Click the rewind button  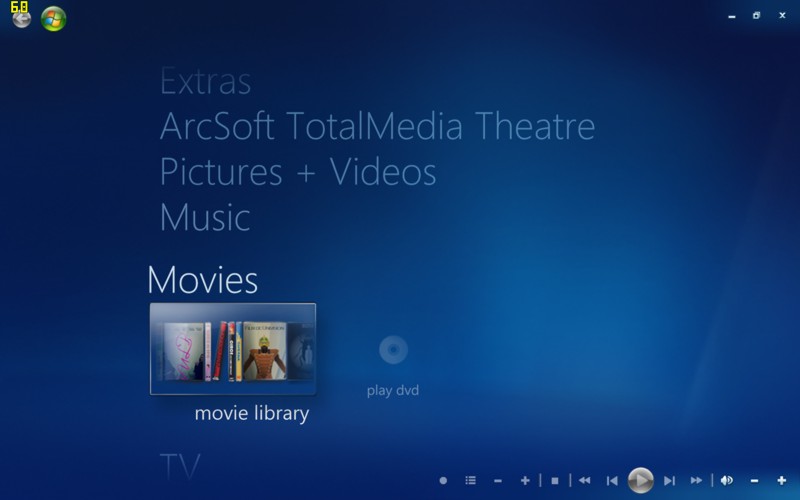[x=585, y=481]
